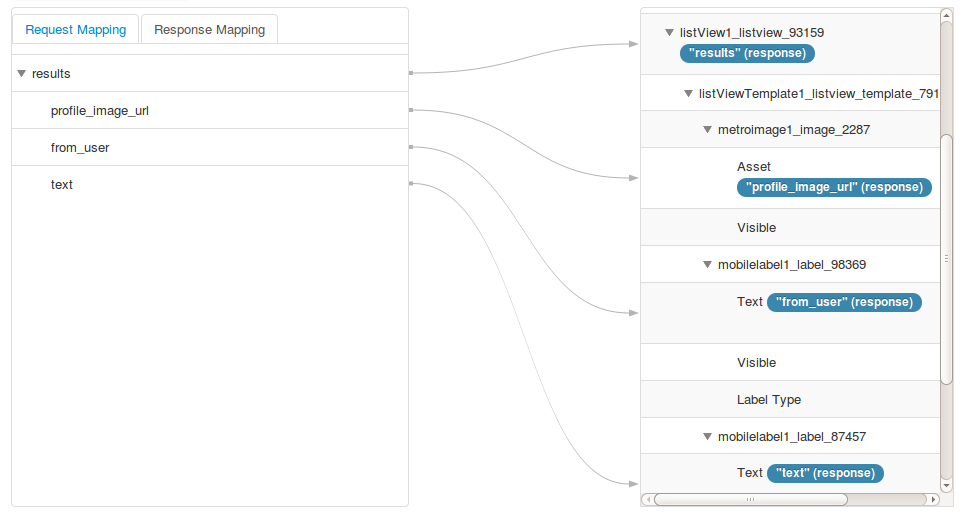Viewport: 962px width, 513px height.
Task: Click the vertical scrollbar down arrow
Action: point(947,485)
